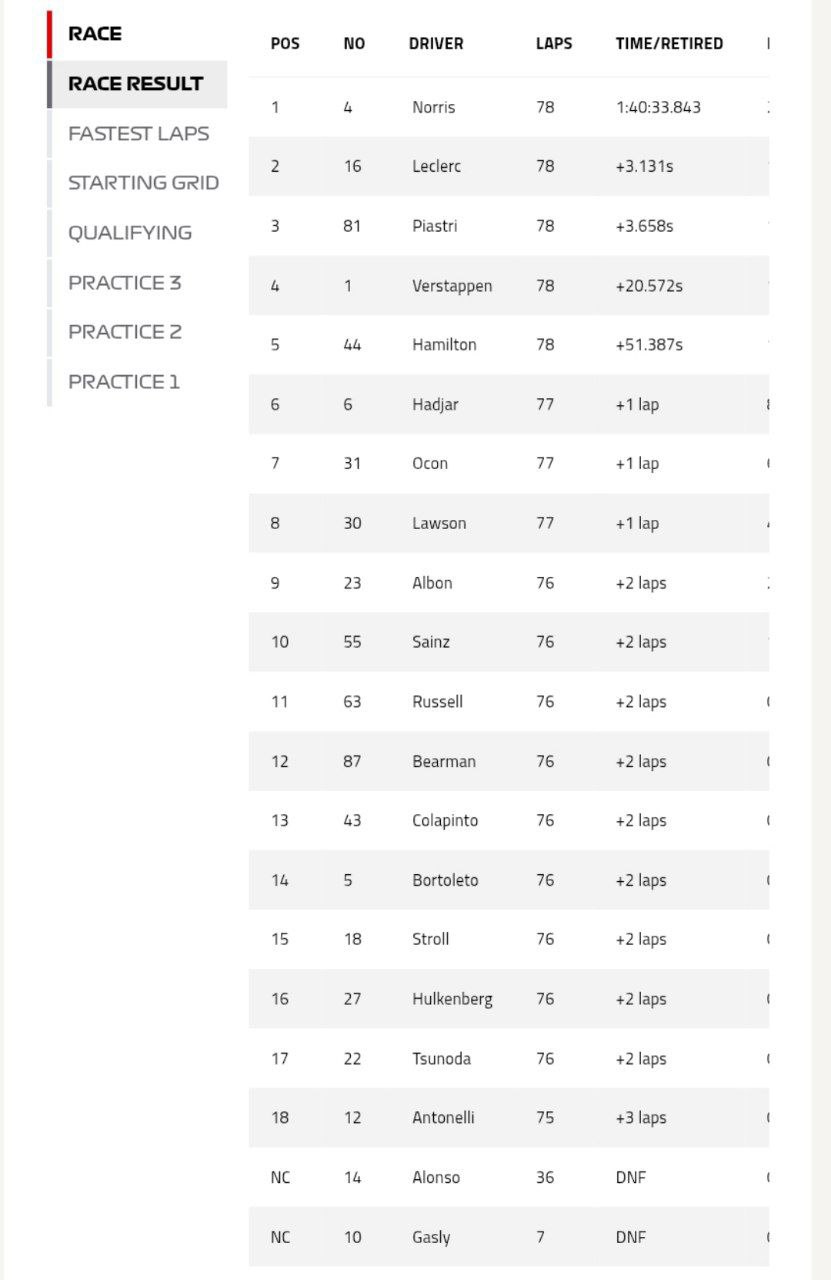Viewport: 831px width, 1280px height.
Task: Click the Pos column header
Action: [x=285, y=44]
